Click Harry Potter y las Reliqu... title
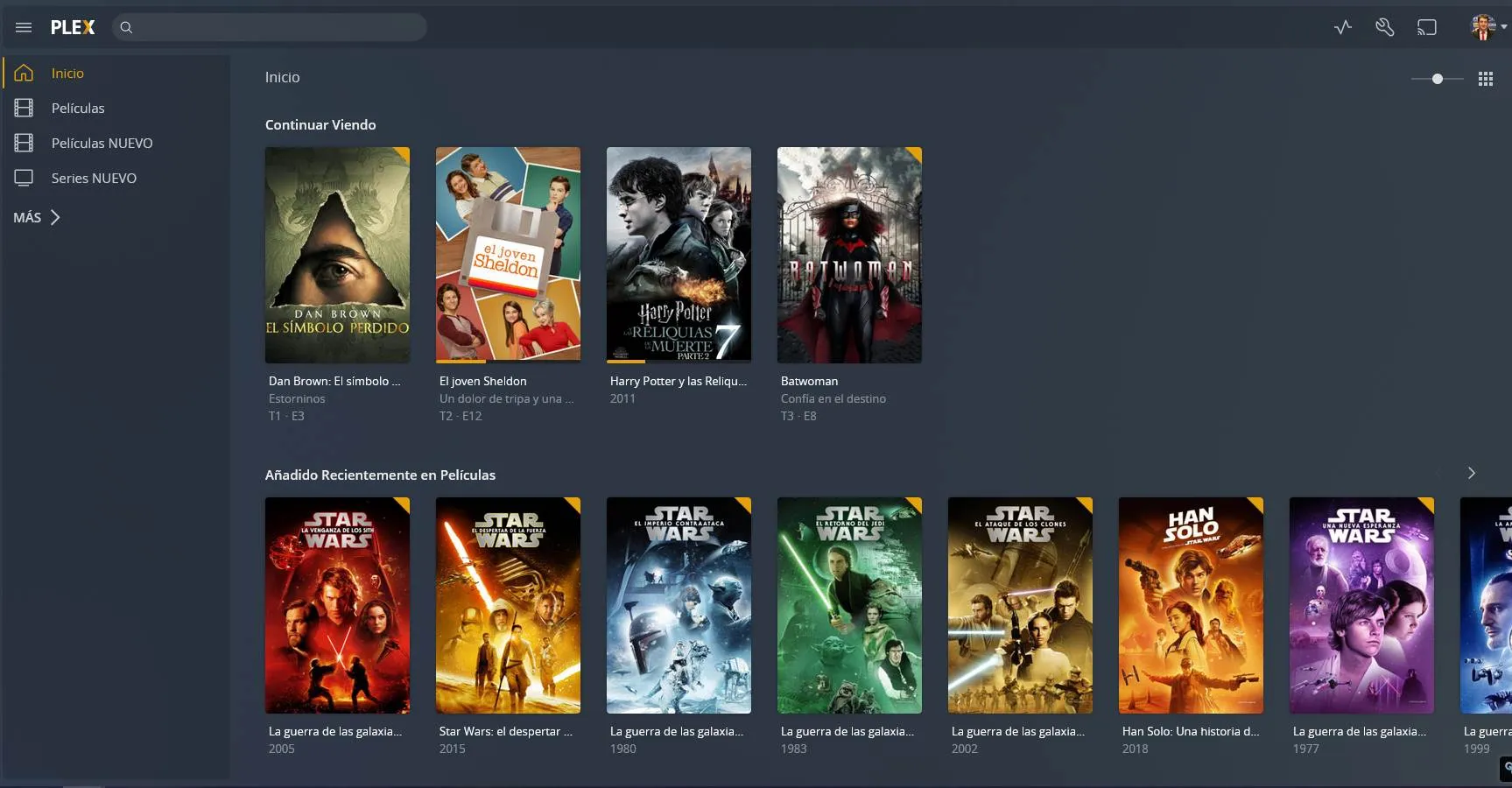The image size is (1512, 788). click(679, 381)
